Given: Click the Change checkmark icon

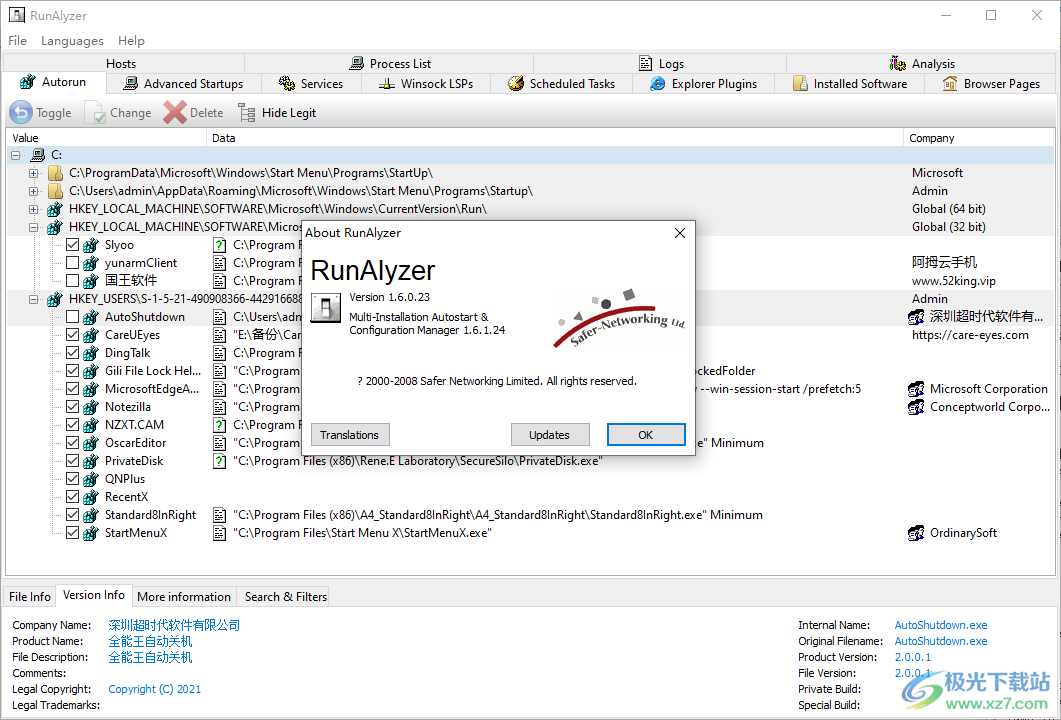Looking at the screenshot, I should 95,112.
